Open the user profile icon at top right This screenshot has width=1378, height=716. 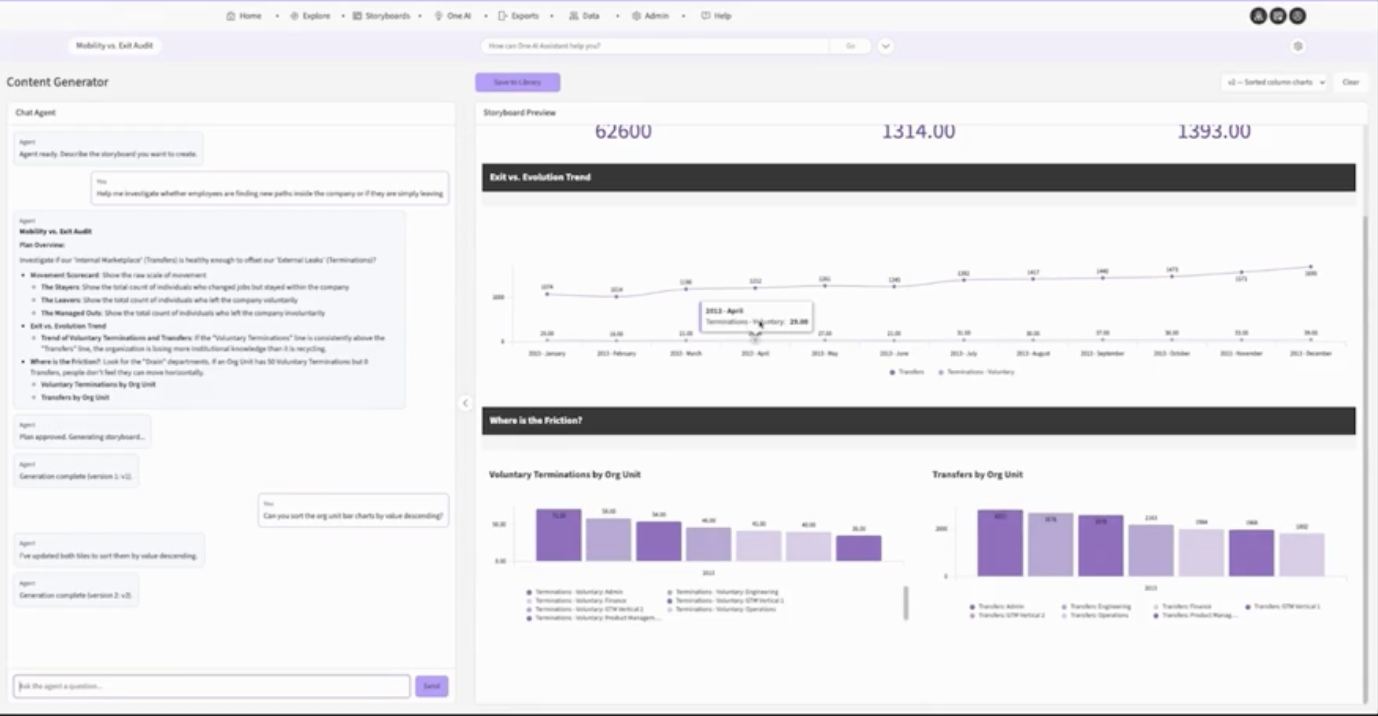point(1258,16)
